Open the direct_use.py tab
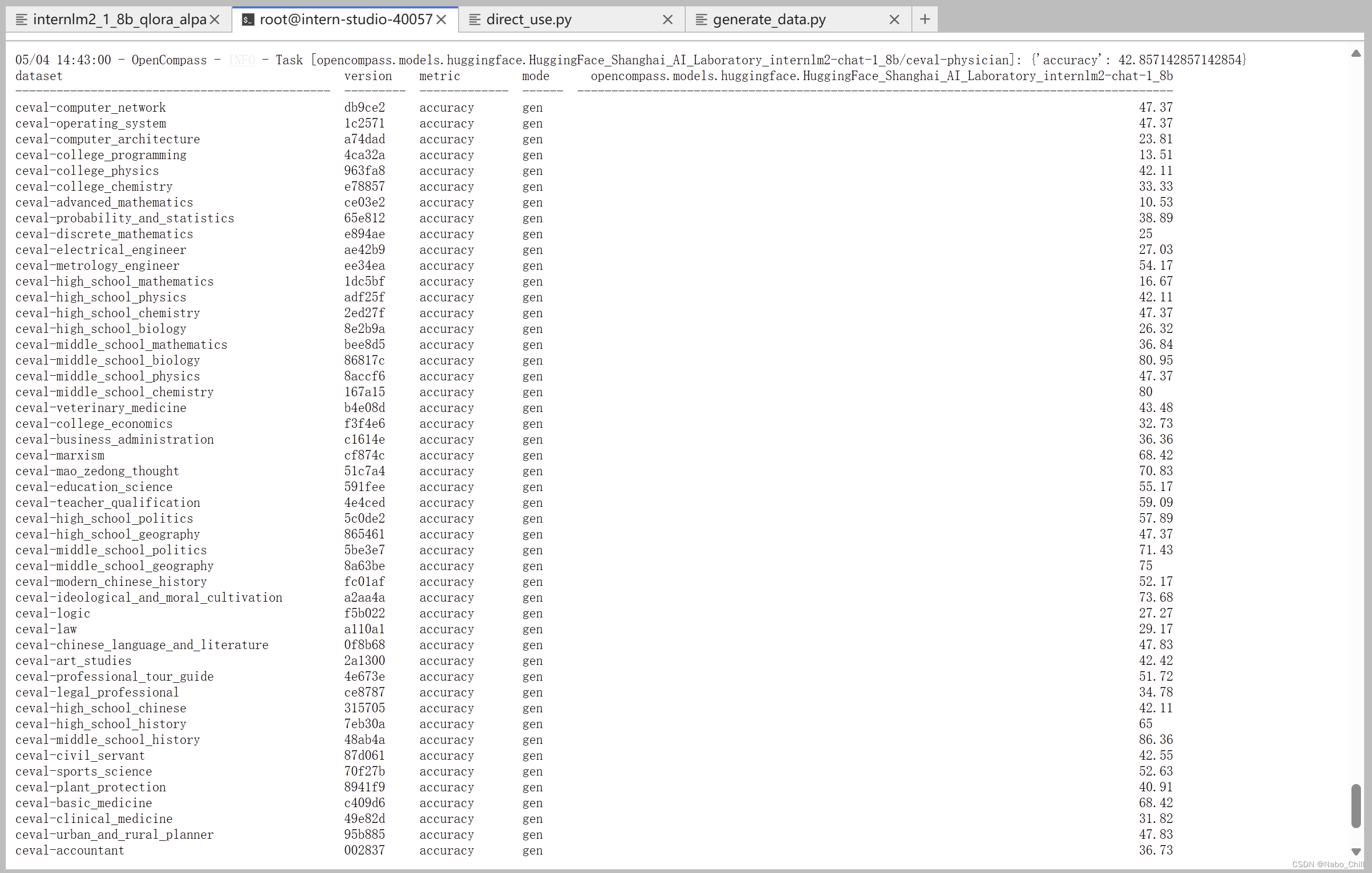 point(528,19)
